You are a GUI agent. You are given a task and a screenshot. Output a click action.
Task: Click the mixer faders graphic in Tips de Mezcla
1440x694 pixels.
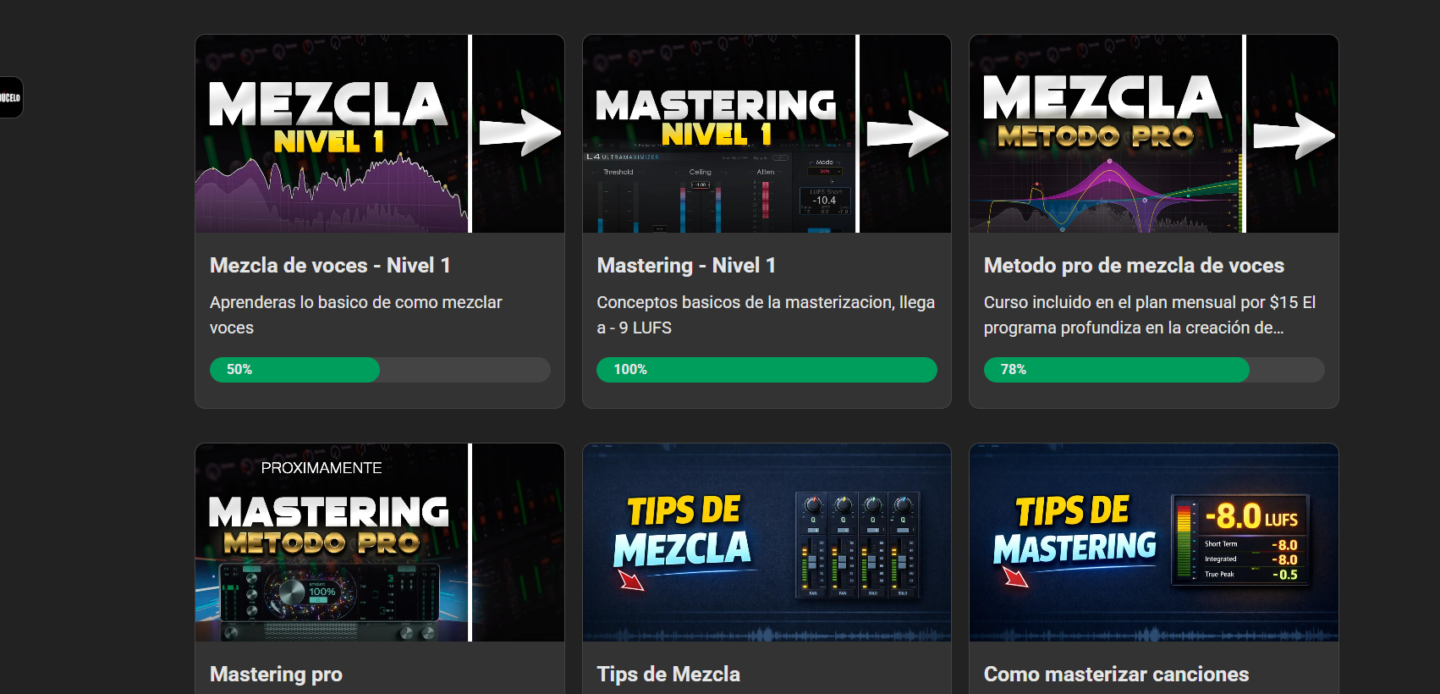click(858, 545)
